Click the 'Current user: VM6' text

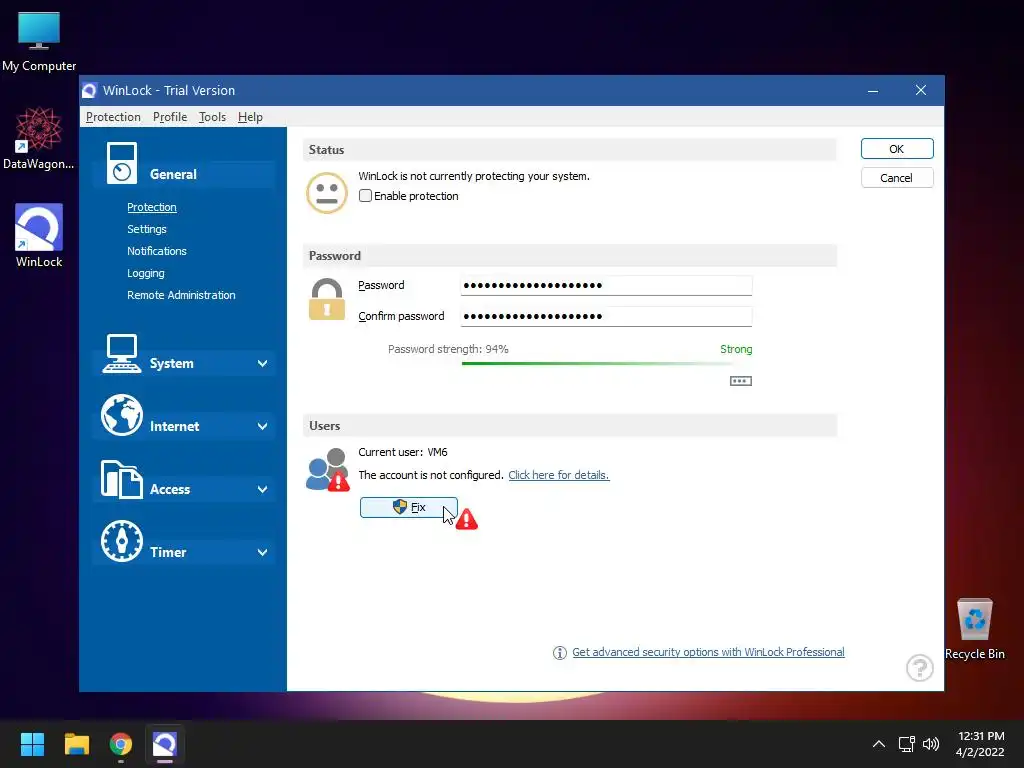click(402, 452)
